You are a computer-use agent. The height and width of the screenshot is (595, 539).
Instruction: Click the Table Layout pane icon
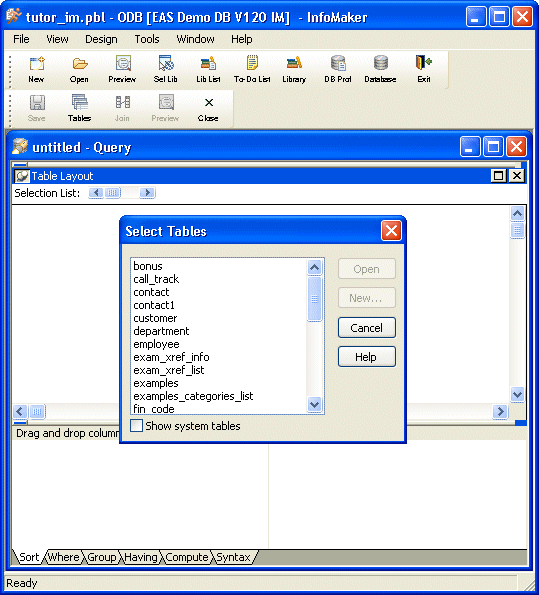pos(22,176)
